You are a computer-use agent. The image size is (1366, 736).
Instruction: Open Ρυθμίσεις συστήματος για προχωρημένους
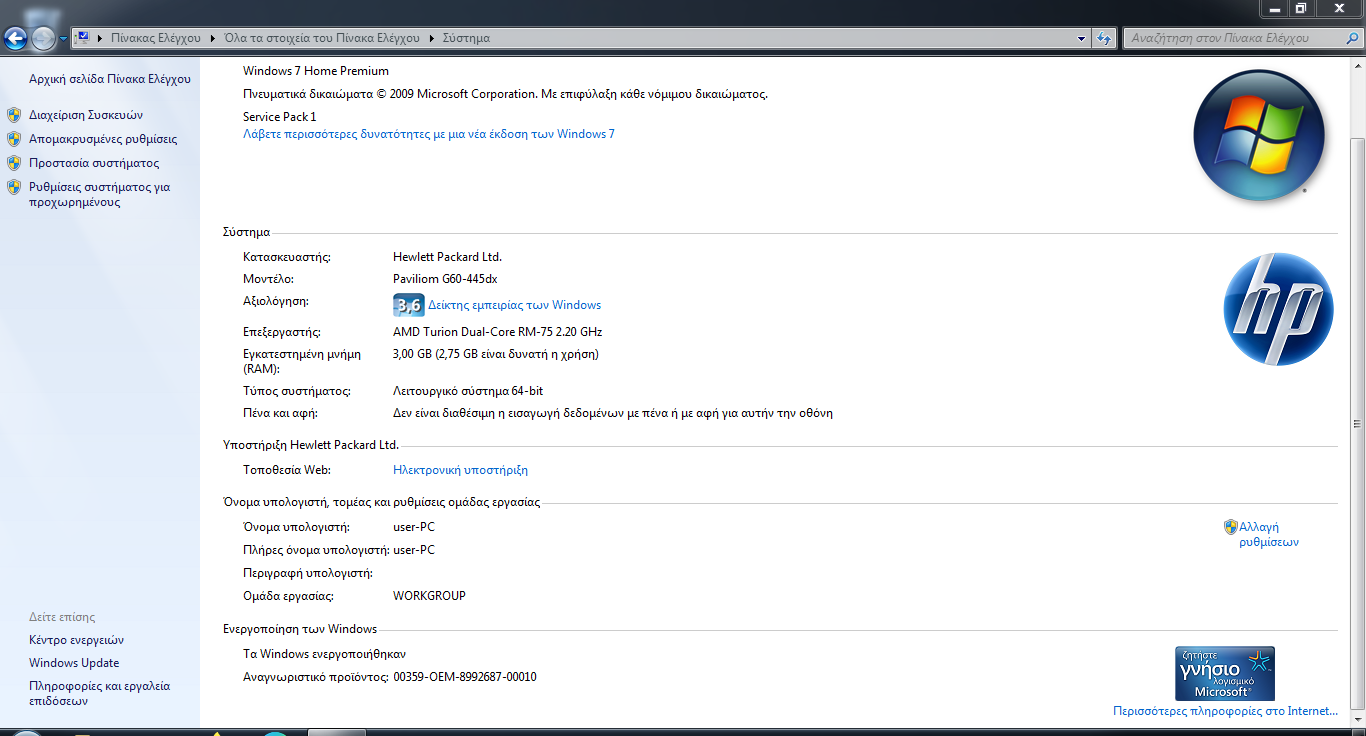pyautogui.click(x=100, y=194)
